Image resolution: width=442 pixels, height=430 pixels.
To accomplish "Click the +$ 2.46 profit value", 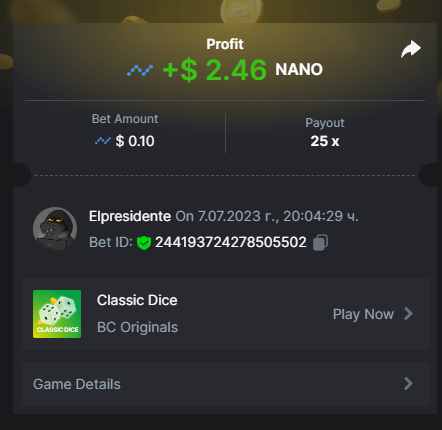I will (x=215, y=70).
